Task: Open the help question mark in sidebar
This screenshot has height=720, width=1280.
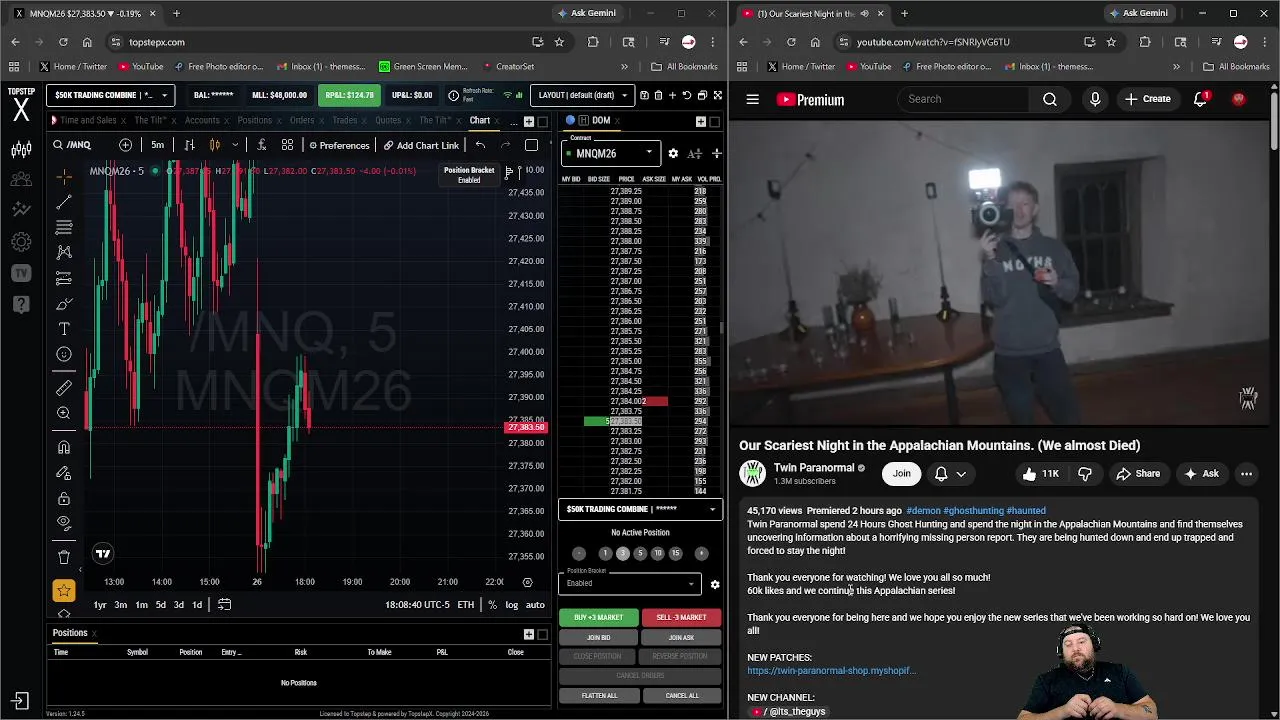Action: [21, 304]
